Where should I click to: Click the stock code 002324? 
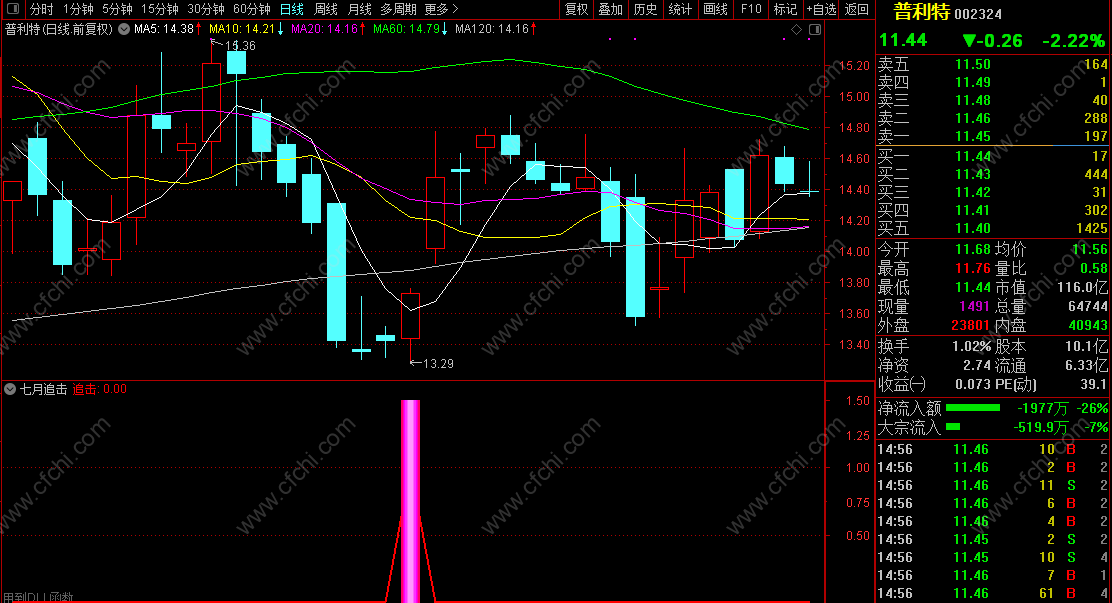pyautogui.click(x=978, y=14)
